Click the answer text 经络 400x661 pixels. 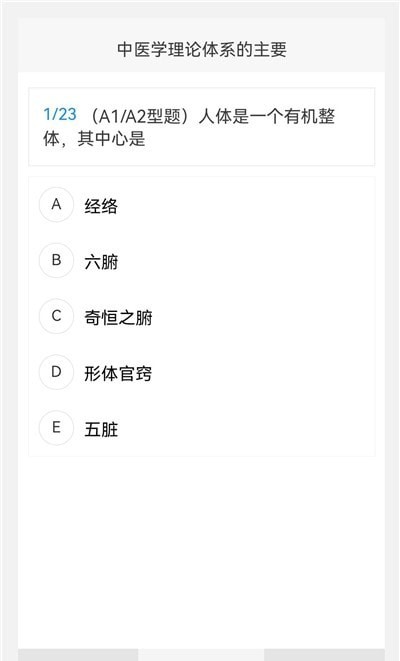(x=101, y=206)
